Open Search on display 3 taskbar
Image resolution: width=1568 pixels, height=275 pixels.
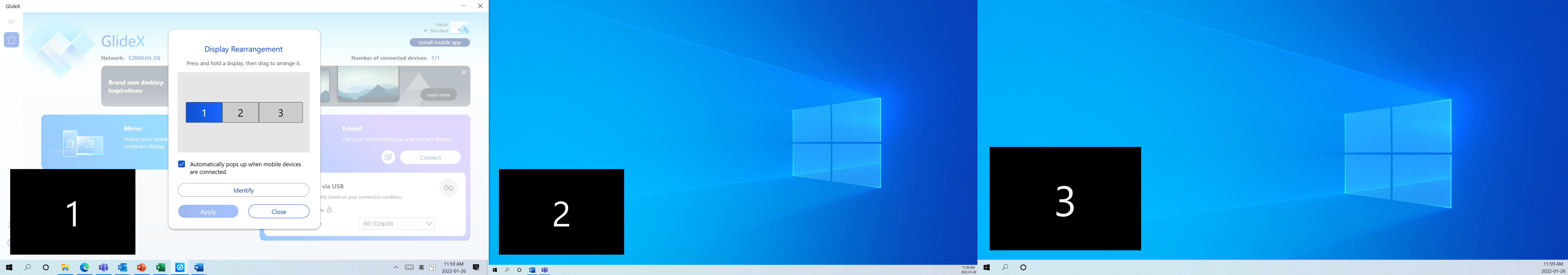pyautogui.click(x=1005, y=268)
